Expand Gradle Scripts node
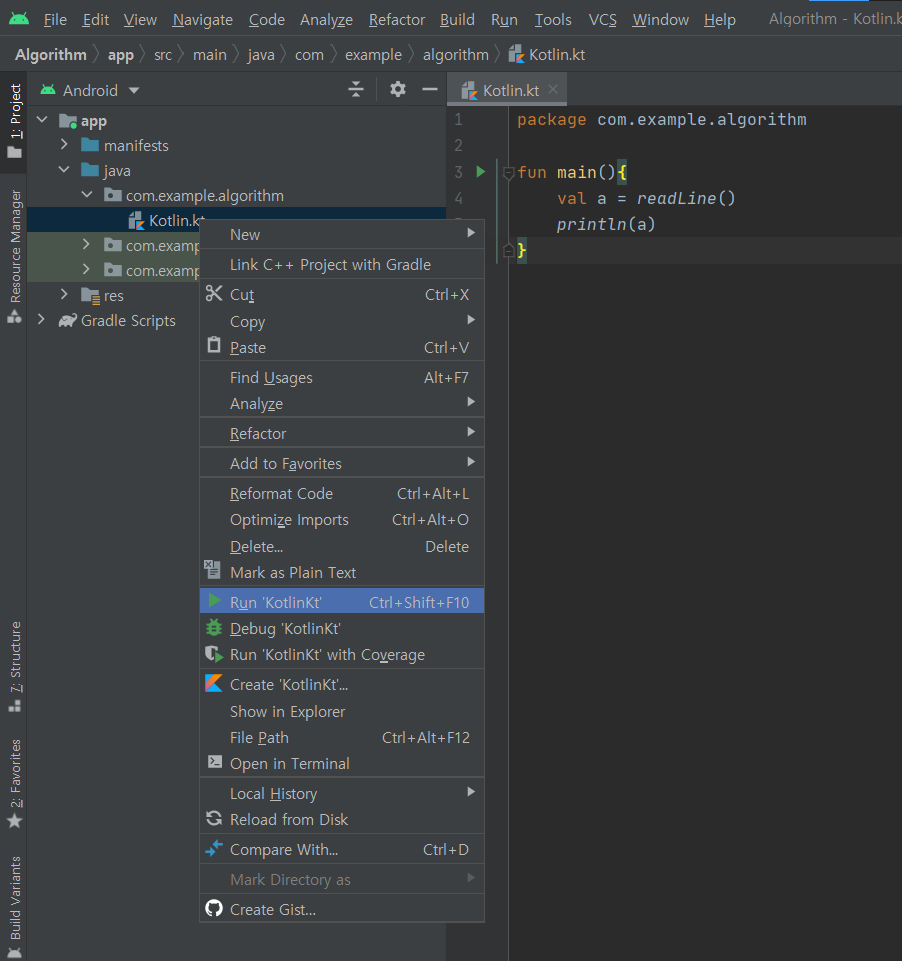 point(41,319)
